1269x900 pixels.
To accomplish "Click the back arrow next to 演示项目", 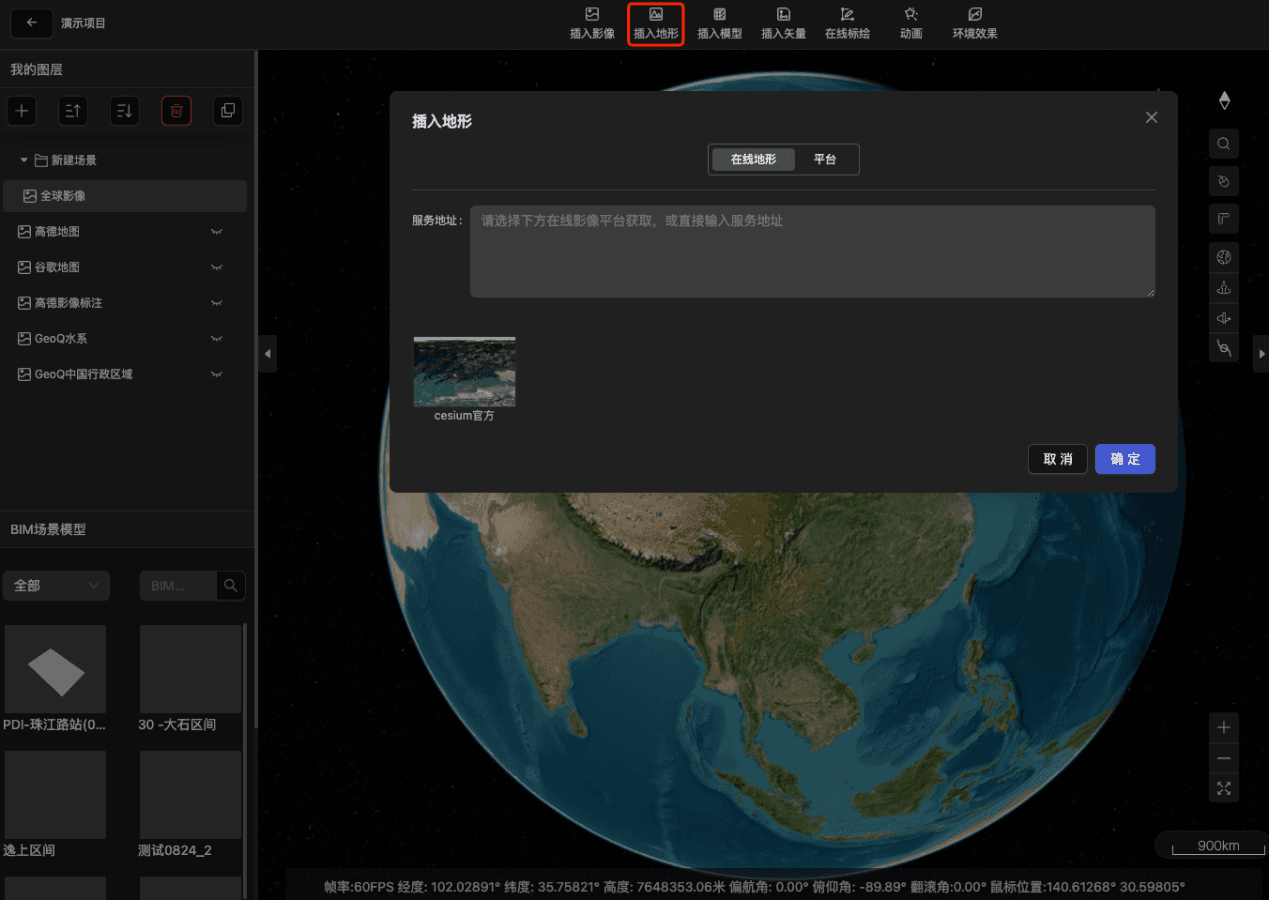I will 32,23.
